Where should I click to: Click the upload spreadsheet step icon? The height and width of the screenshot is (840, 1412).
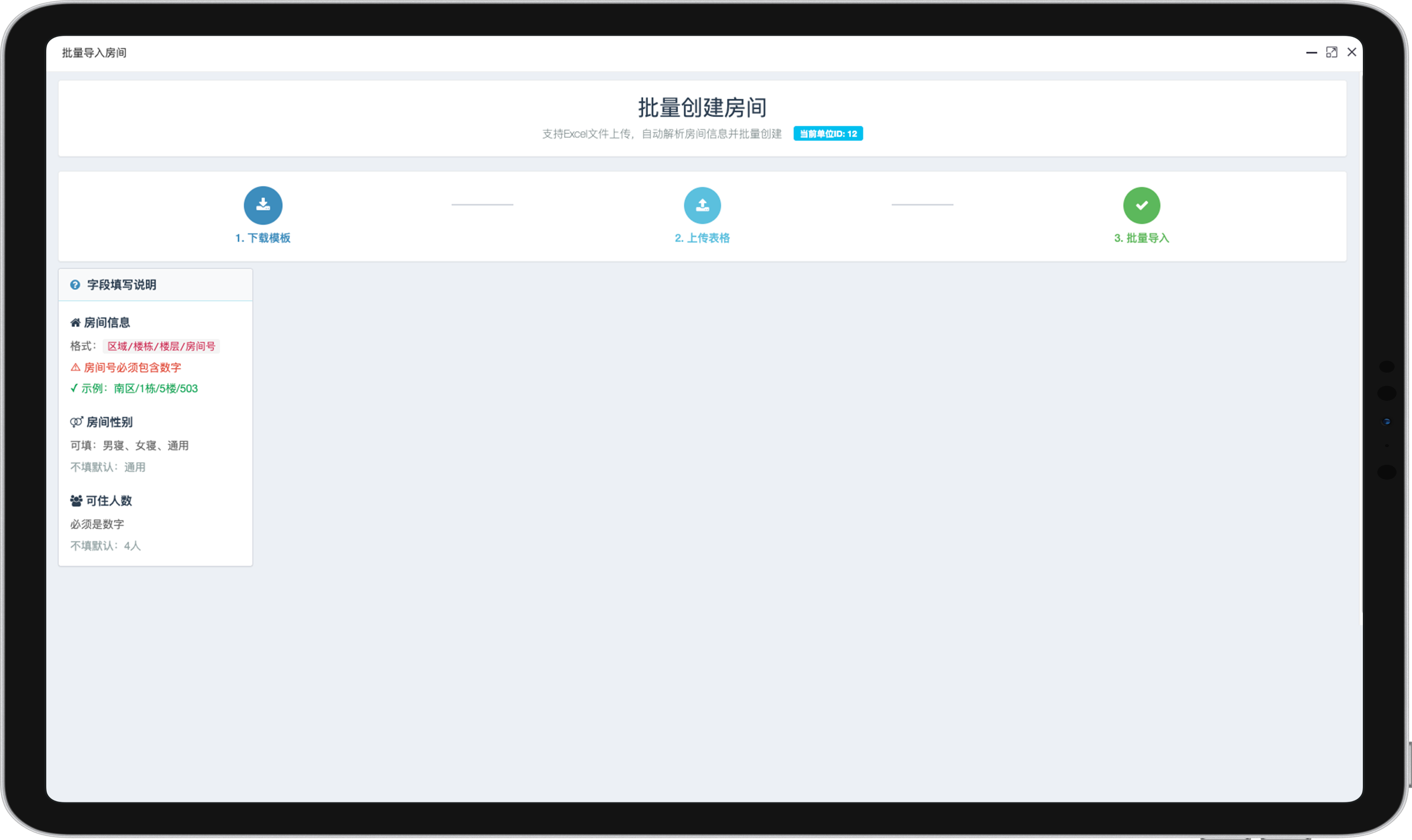tap(702, 205)
